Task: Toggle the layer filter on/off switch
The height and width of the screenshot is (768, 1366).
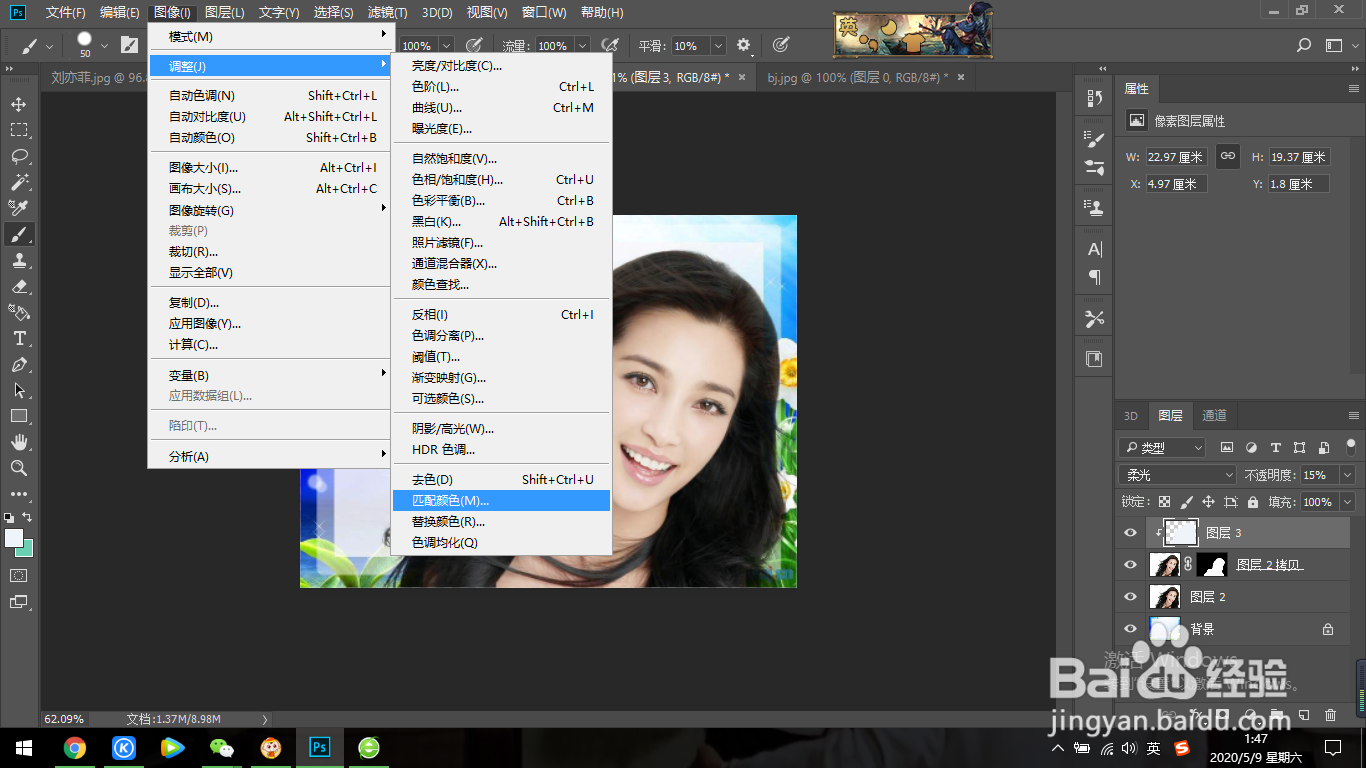Action: point(1351,446)
